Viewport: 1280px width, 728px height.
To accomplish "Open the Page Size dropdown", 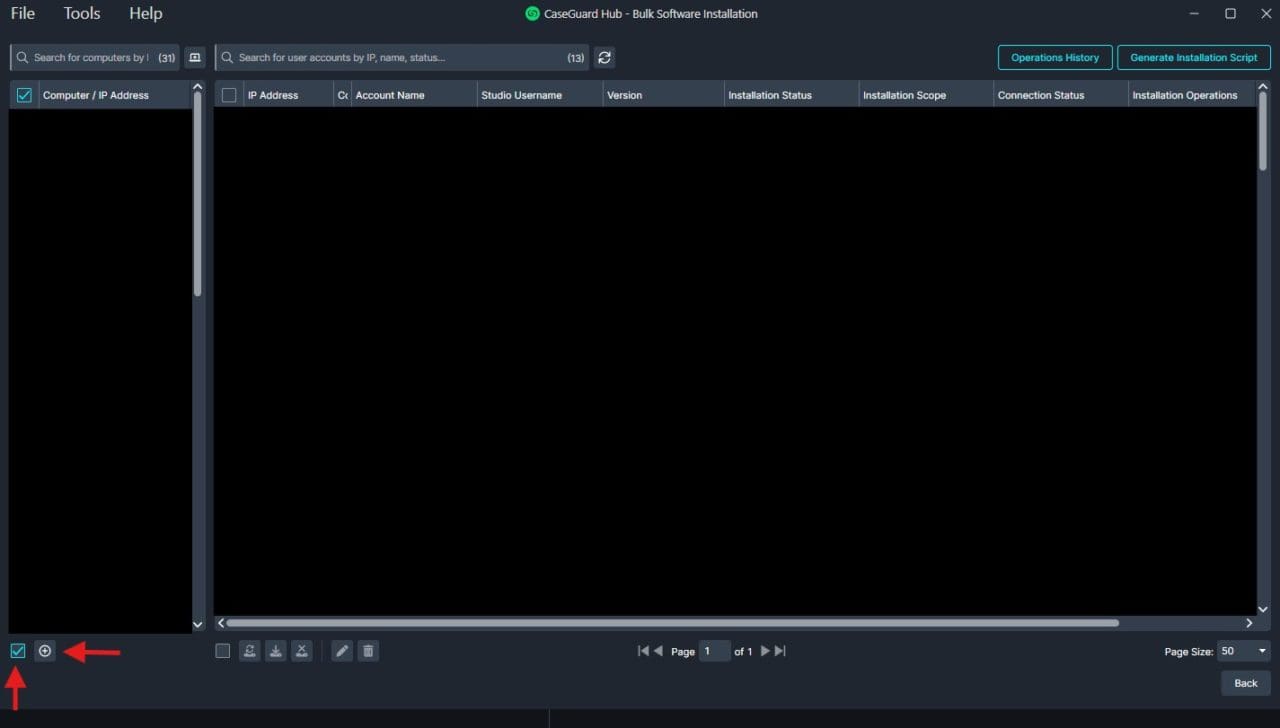I will 1243,651.
